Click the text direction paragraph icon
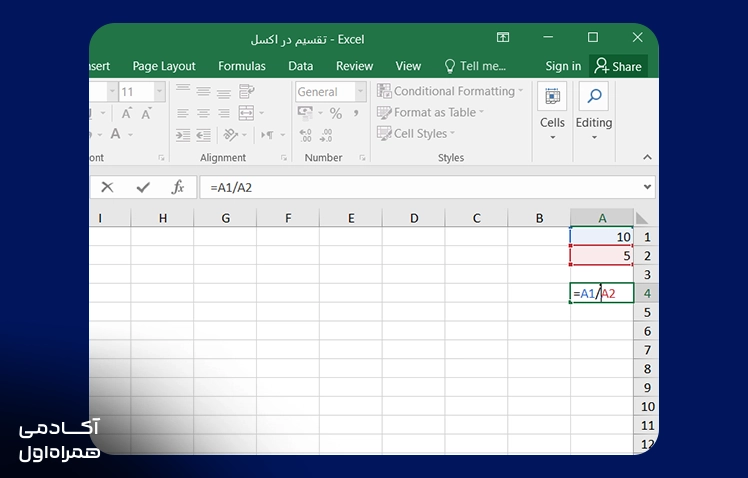This screenshot has width=748, height=478. point(267,135)
